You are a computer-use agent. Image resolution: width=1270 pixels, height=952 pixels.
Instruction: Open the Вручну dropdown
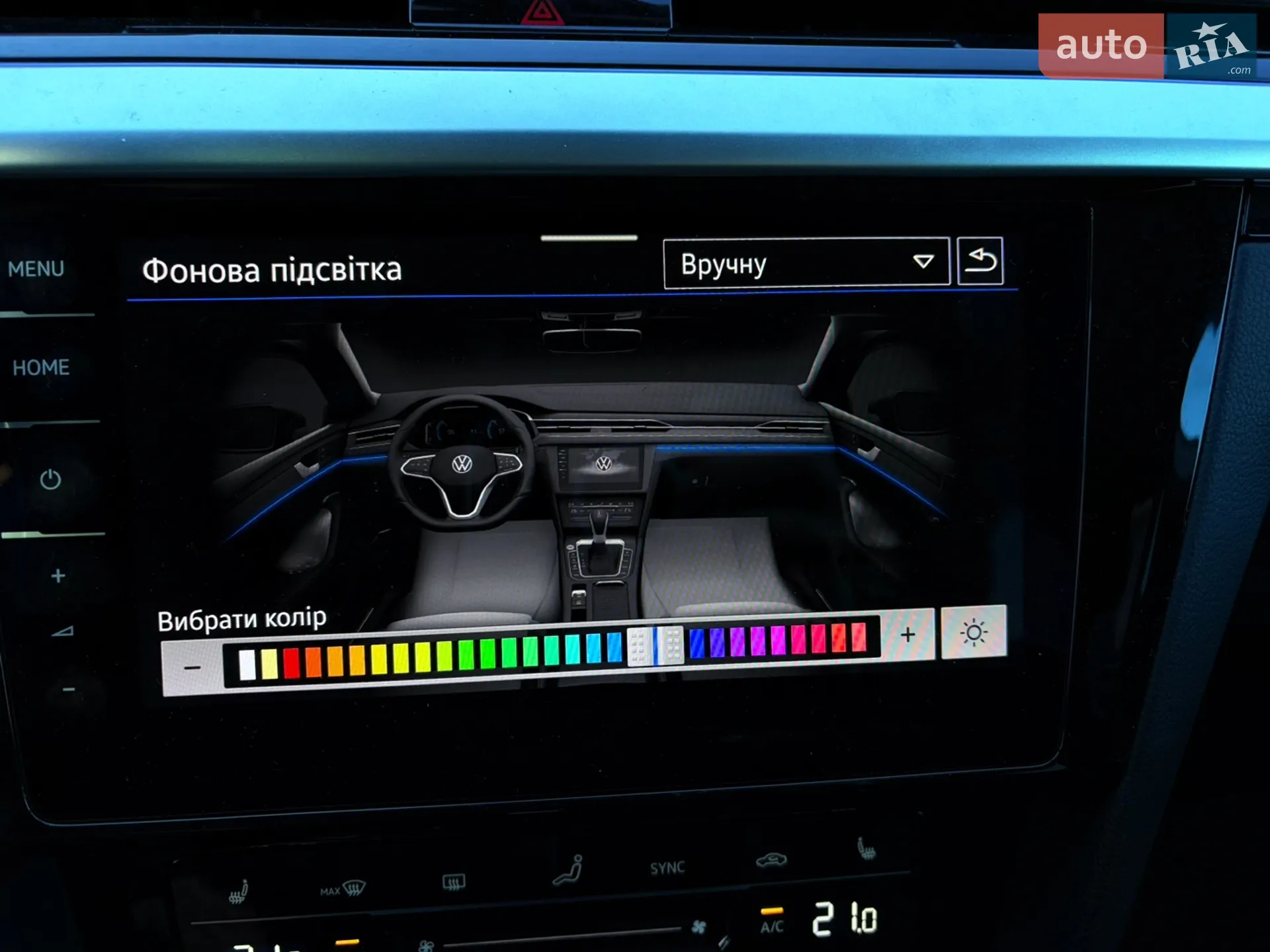(806, 262)
